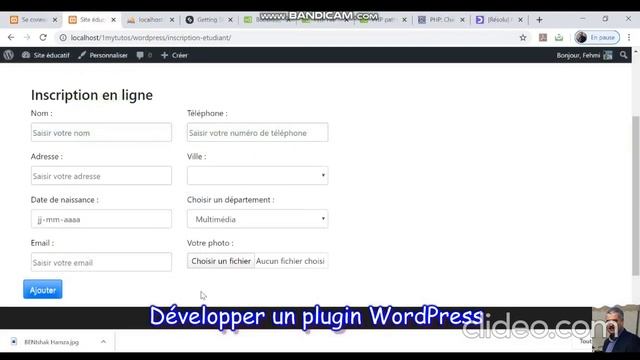Open the Chrome three-dot menu
The image size is (640, 360).
[629, 38]
